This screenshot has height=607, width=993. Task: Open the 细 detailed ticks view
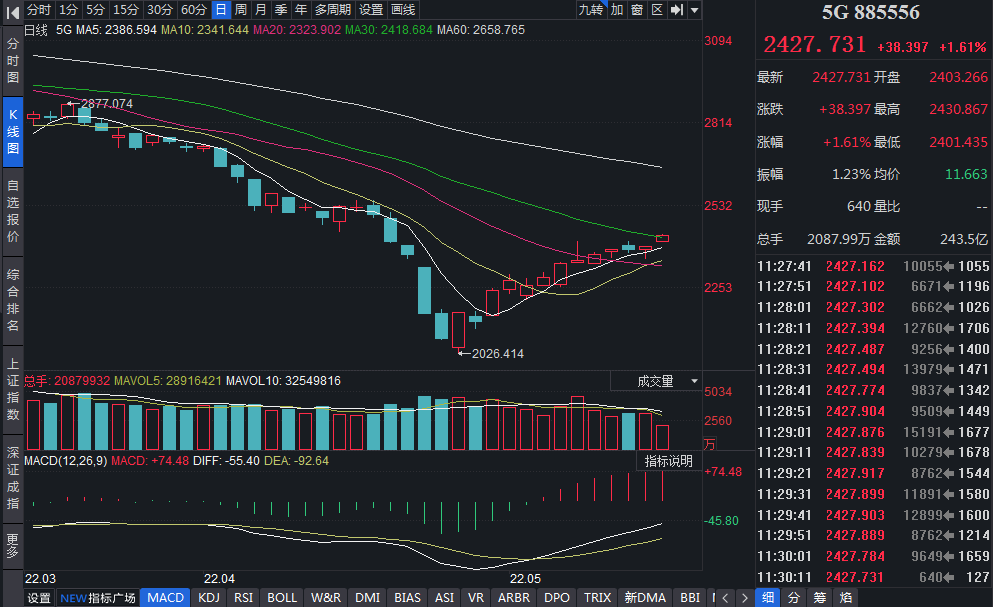[x=768, y=597]
